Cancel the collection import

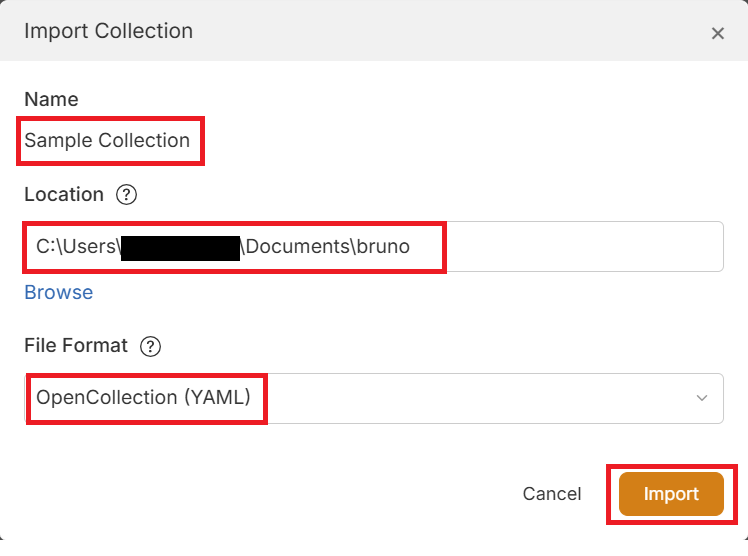pos(551,494)
